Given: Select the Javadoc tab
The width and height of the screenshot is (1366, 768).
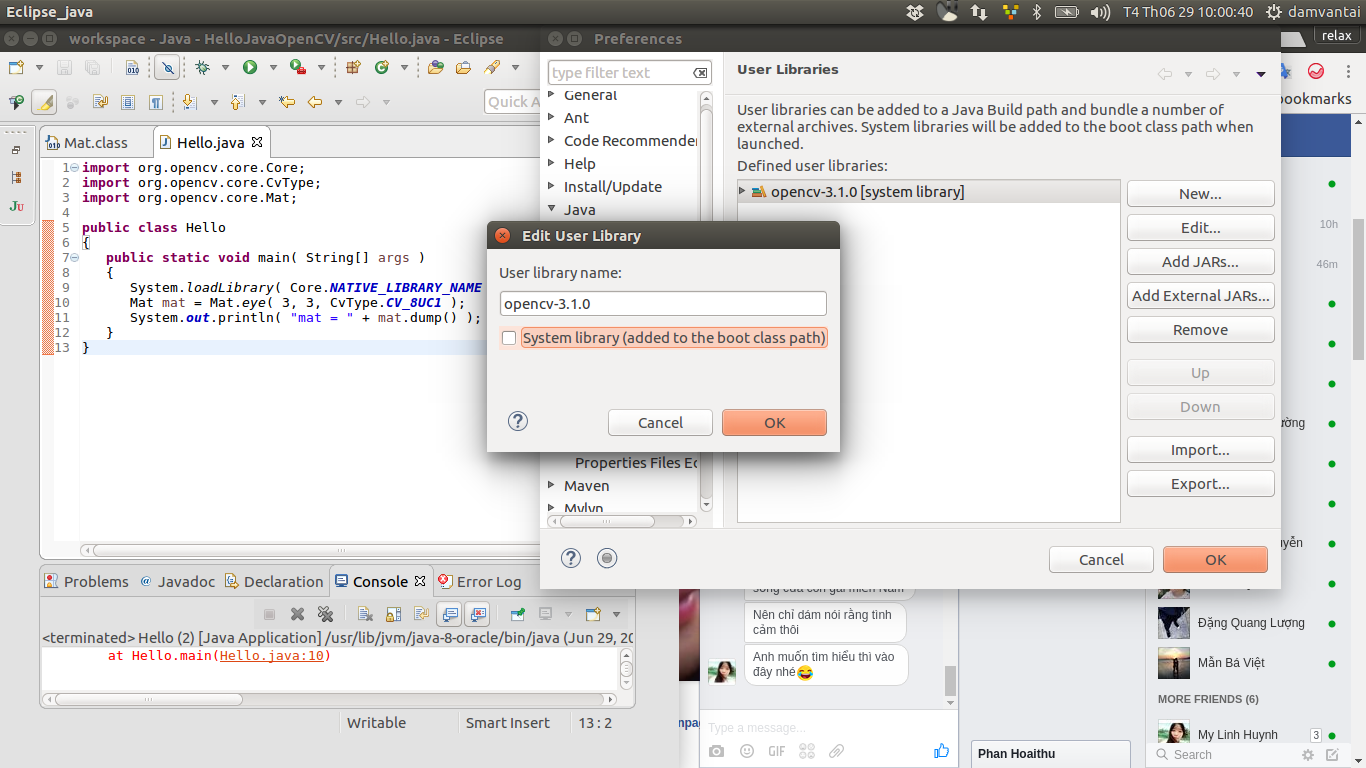Looking at the screenshot, I should (176, 581).
